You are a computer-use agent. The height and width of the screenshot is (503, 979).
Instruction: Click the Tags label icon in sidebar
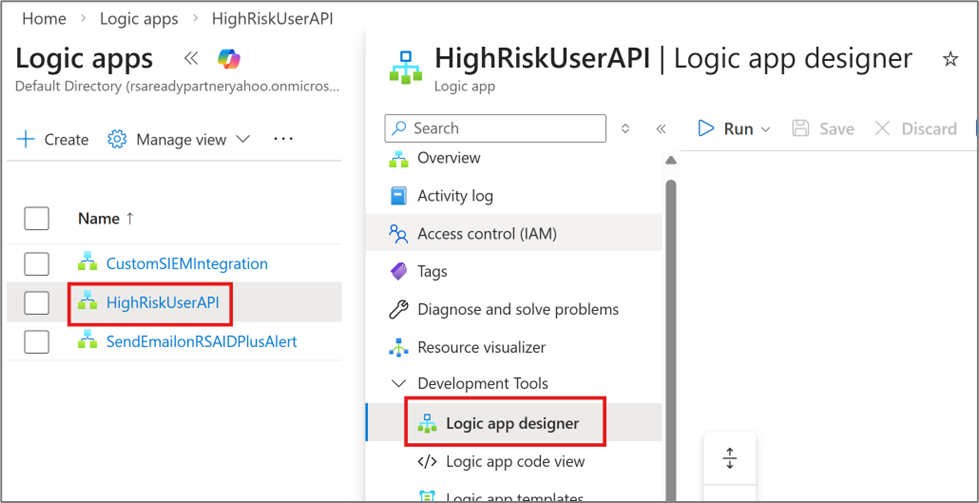pyautogui.click(x=398, y=271)
